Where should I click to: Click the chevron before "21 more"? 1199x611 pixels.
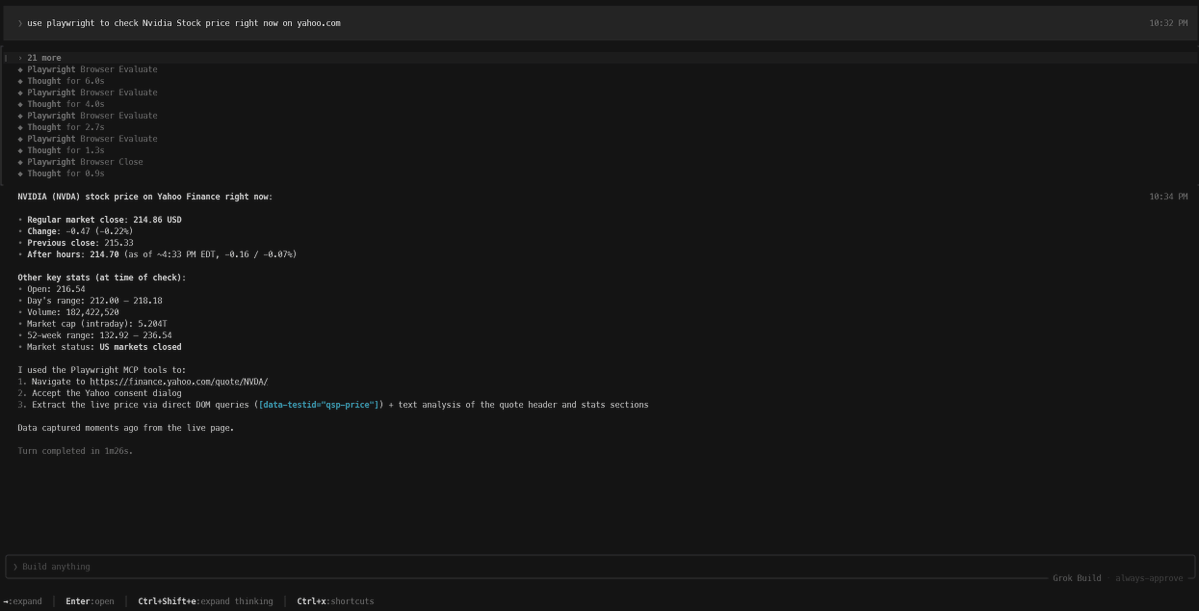21,58
